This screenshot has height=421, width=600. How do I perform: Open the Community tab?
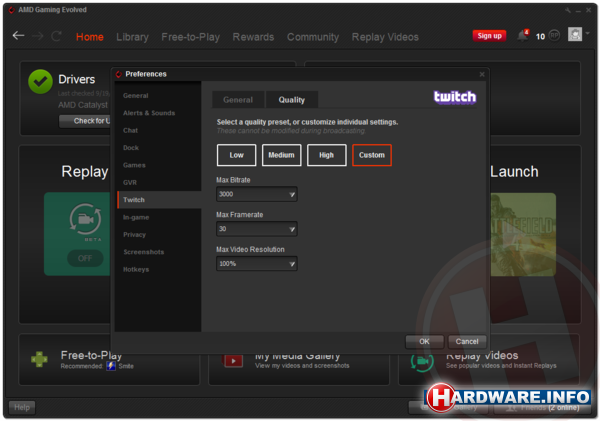click(x=313, y=37)
